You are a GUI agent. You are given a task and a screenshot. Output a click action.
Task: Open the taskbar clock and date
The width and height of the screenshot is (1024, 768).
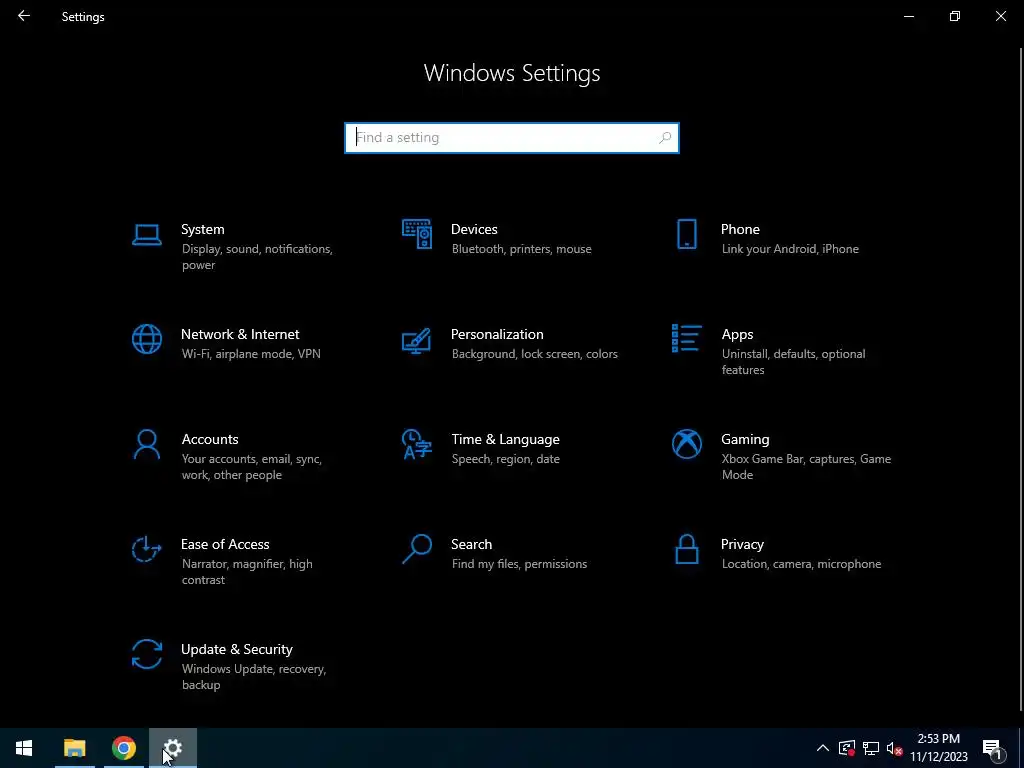[939, 748]
